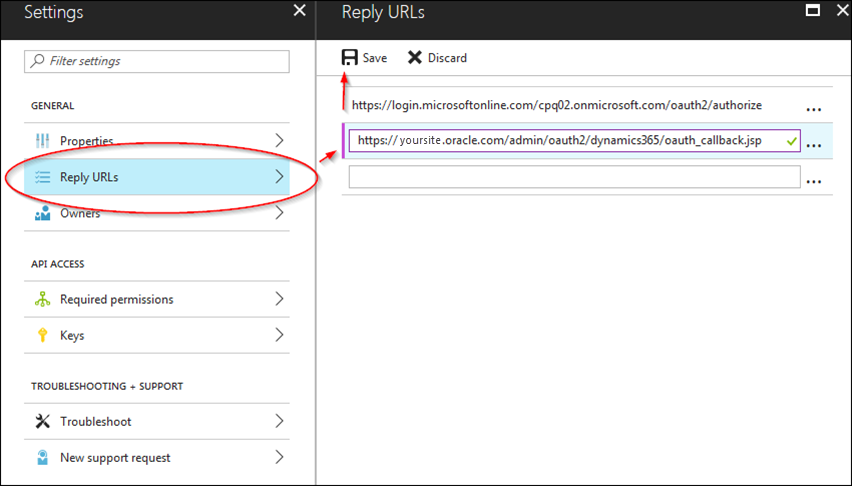Click the API ACCESS section heading
Viewport: 852px width, 486px height.
(x=58, y=264)
